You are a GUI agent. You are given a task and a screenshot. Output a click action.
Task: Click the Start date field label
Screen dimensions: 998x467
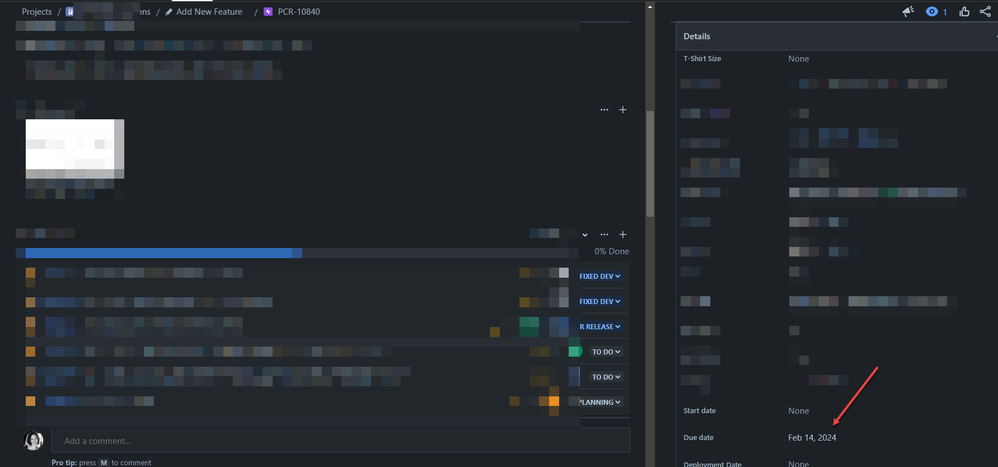pos(699,411)
